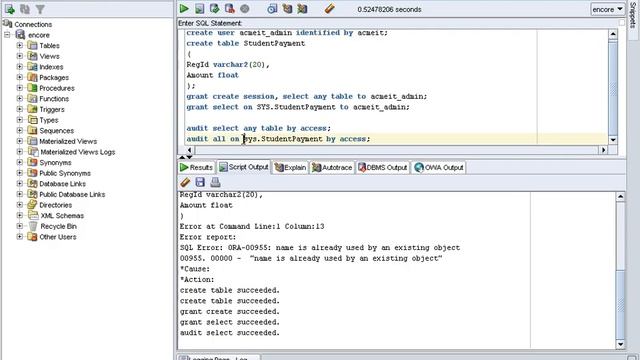Viewport: 640px width, 360px height.
Task: Expand the Views node
Action: click(x=20, y=56)
